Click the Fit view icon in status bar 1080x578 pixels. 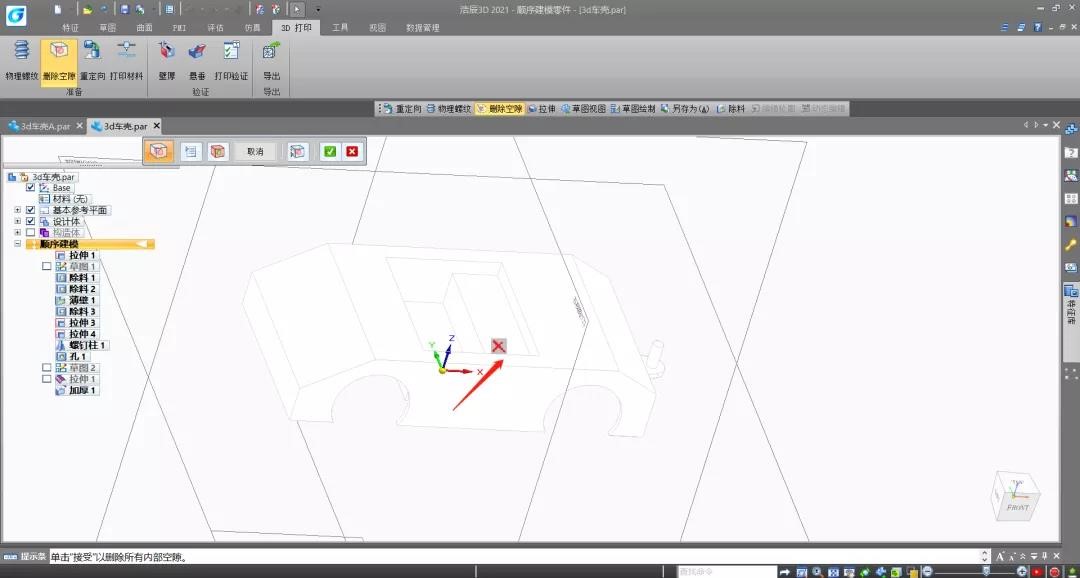tap(833, 572)
